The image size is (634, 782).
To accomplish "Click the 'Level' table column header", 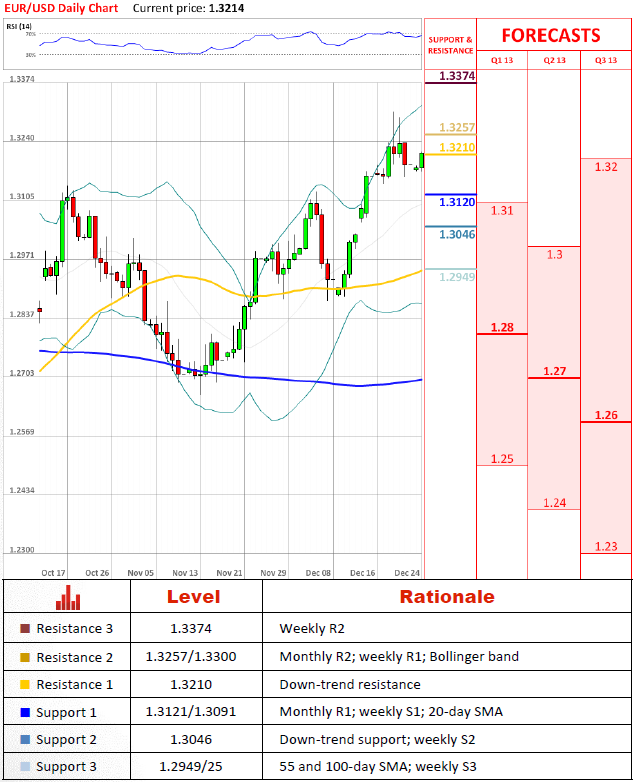I will 193,597.
